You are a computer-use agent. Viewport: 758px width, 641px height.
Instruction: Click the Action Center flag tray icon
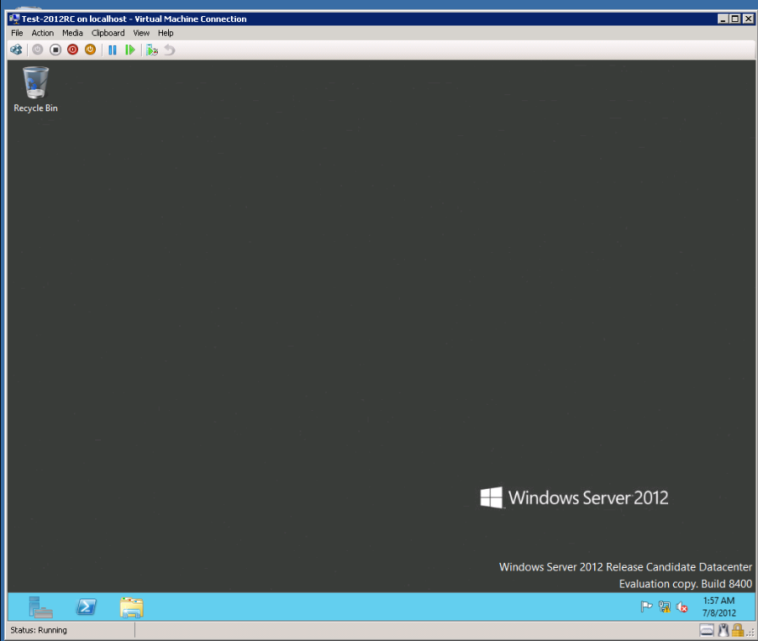coord(646,606)
